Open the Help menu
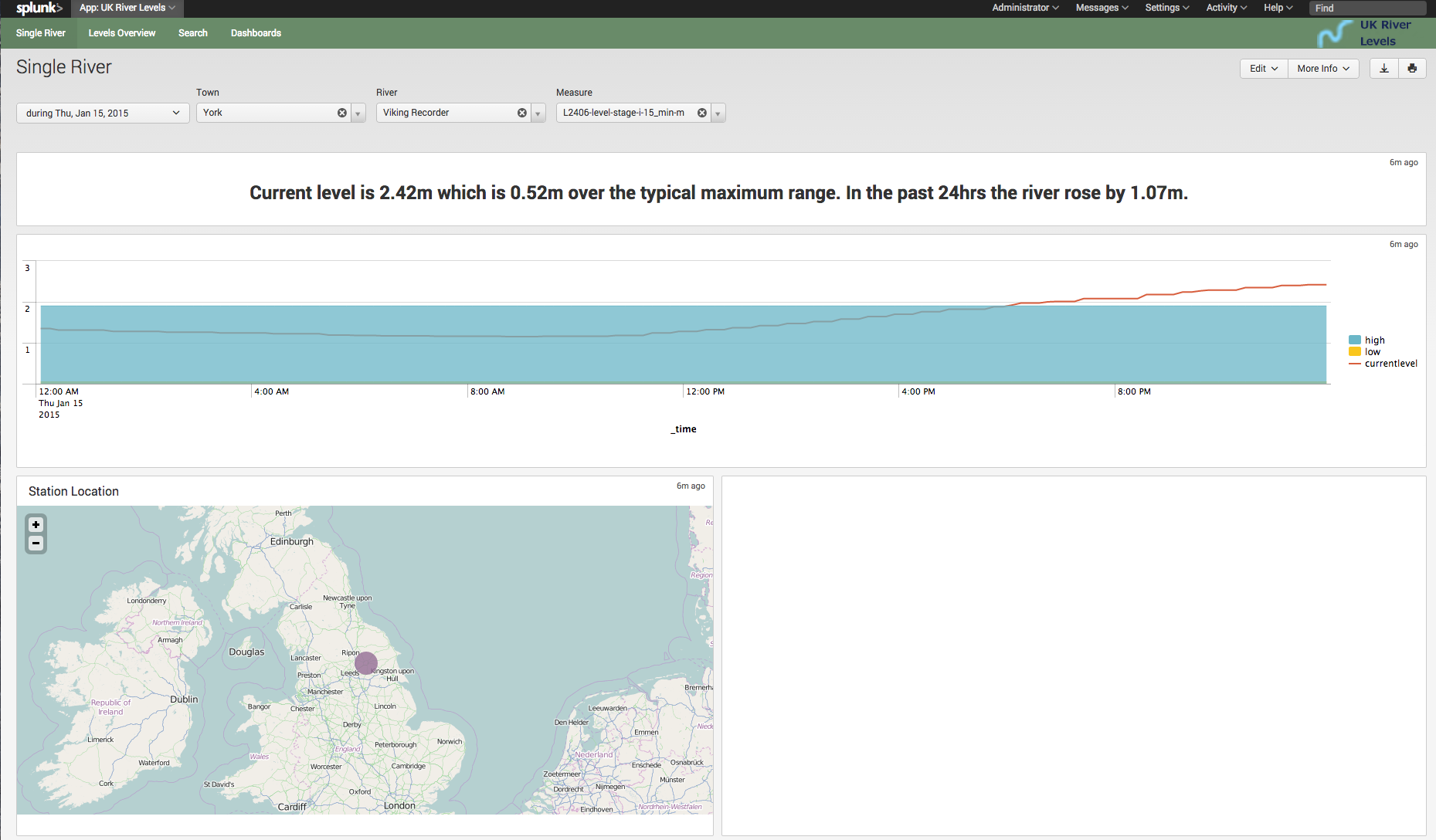This screenshot has height=840, width=1436. (x=1278, y=8)
